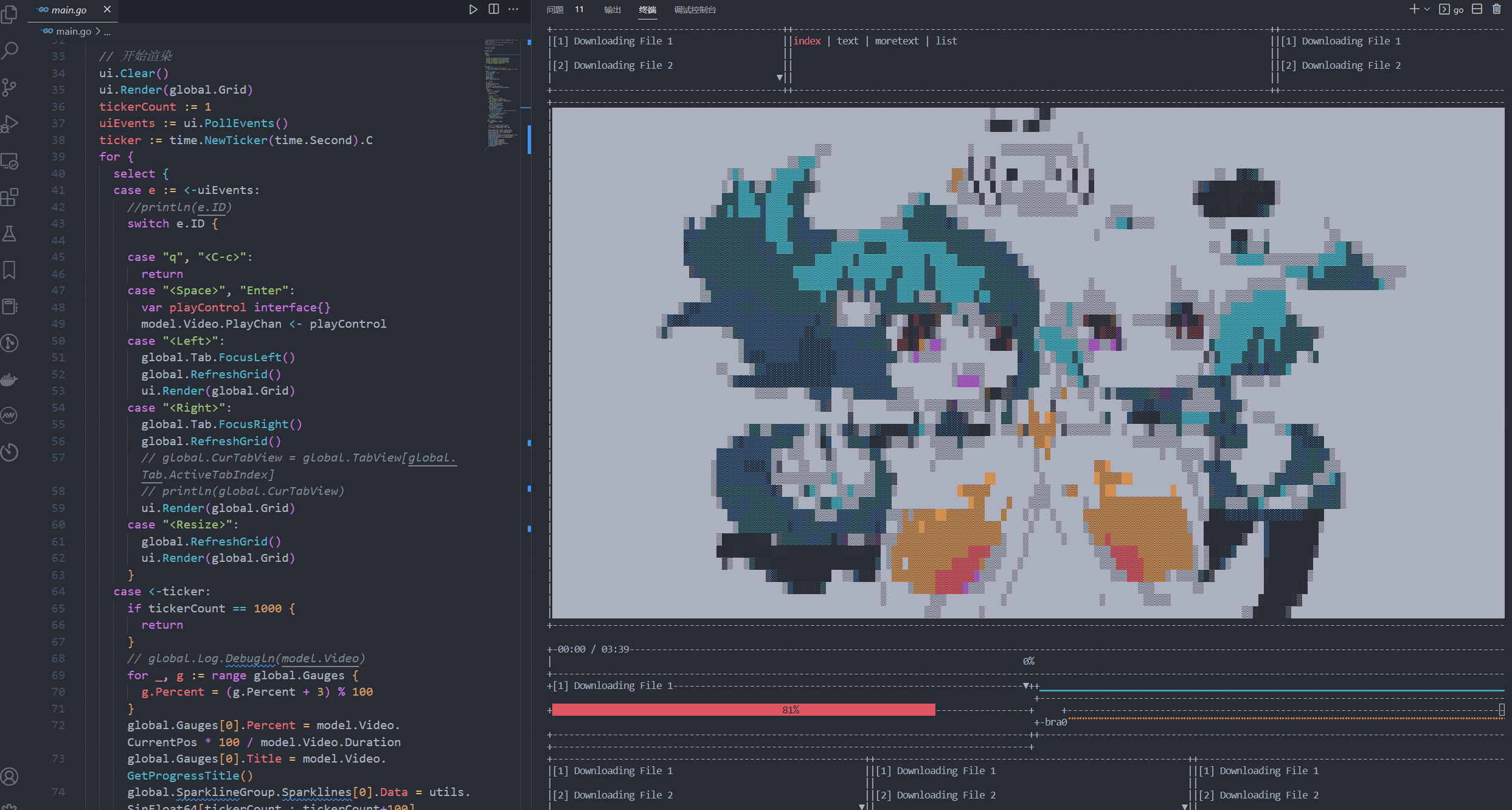This screenshot has height=810, width=1512.
Task: Open the Docker whale icon
Action: coord(9,379)
